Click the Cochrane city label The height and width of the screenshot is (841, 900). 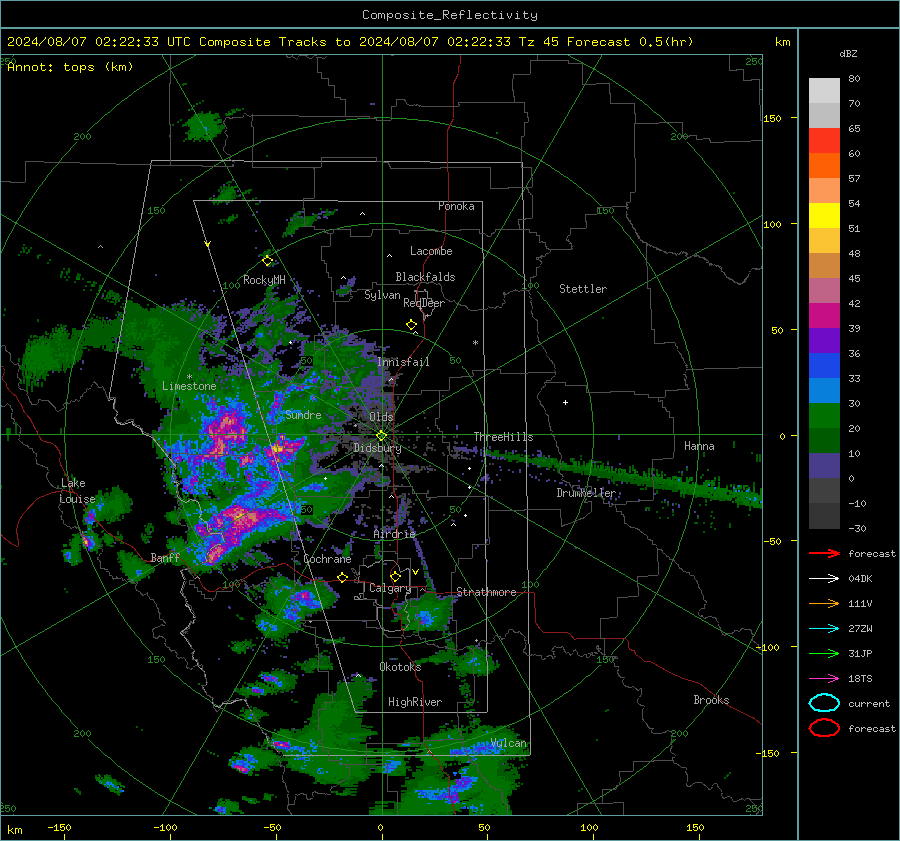327,559
